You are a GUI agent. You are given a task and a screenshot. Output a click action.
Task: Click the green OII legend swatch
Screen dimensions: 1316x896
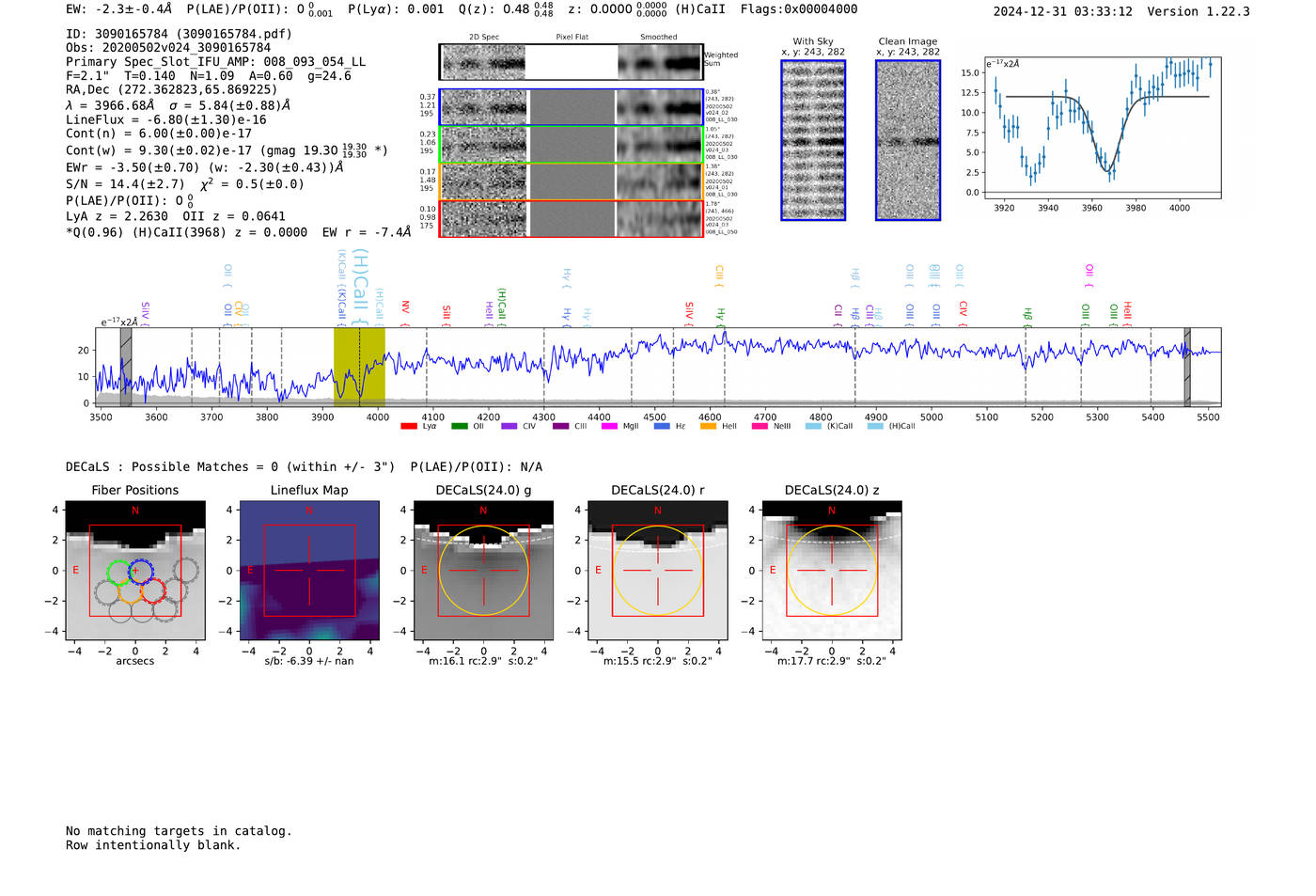tap(459, 426)
